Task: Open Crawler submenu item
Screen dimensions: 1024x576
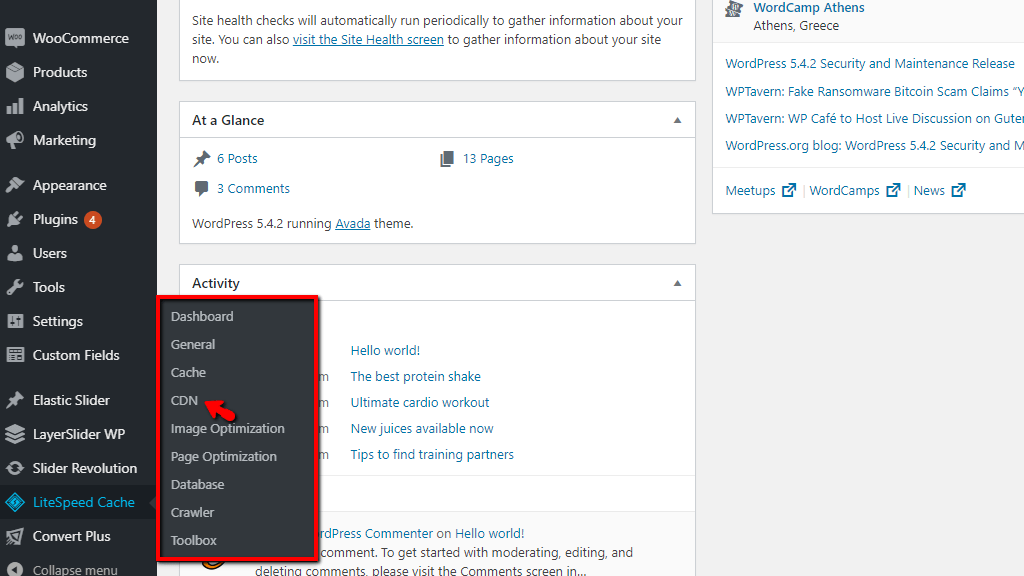Action: tap(192, 513)
